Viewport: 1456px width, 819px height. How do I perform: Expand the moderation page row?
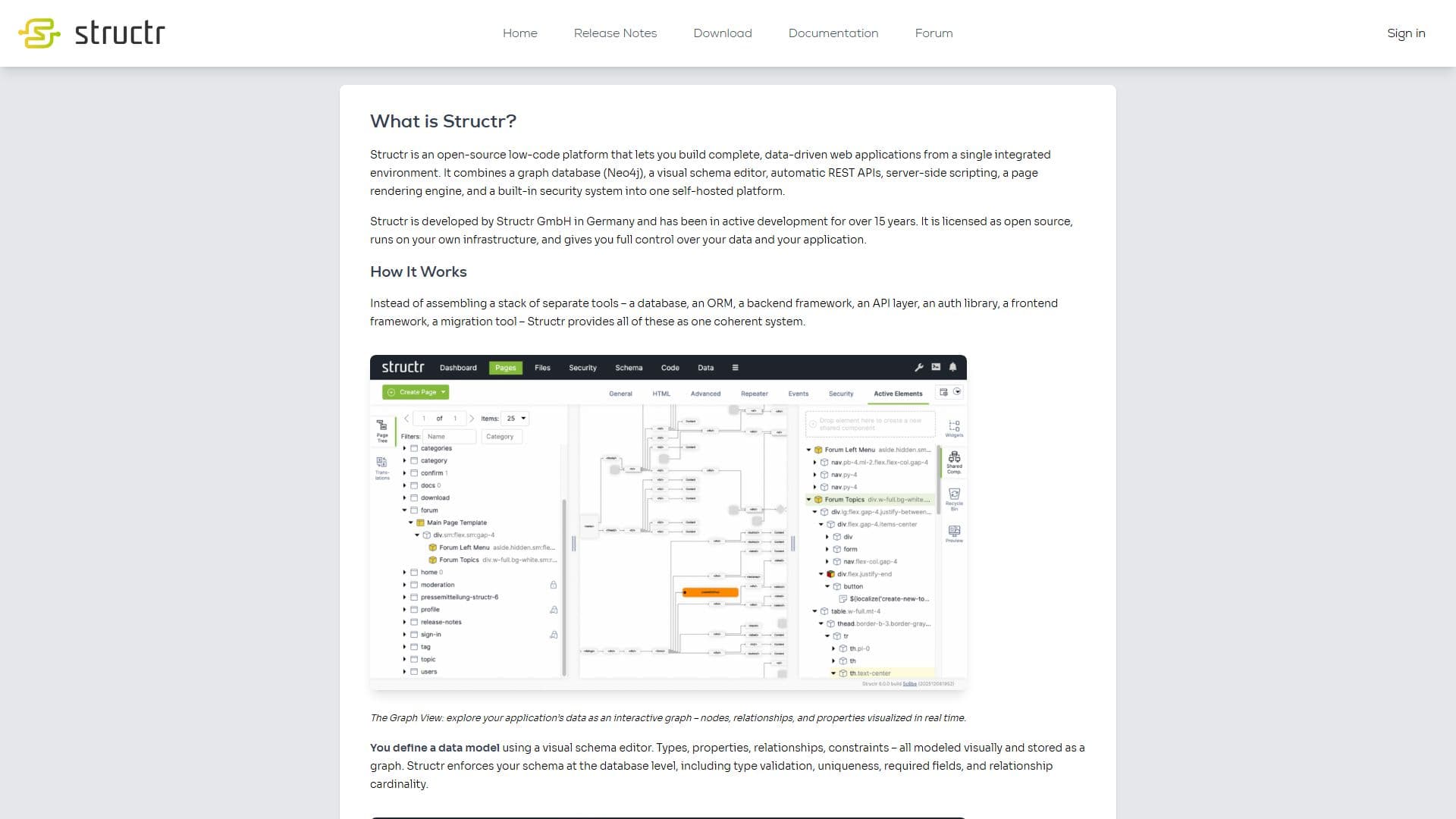coord(404,585)
